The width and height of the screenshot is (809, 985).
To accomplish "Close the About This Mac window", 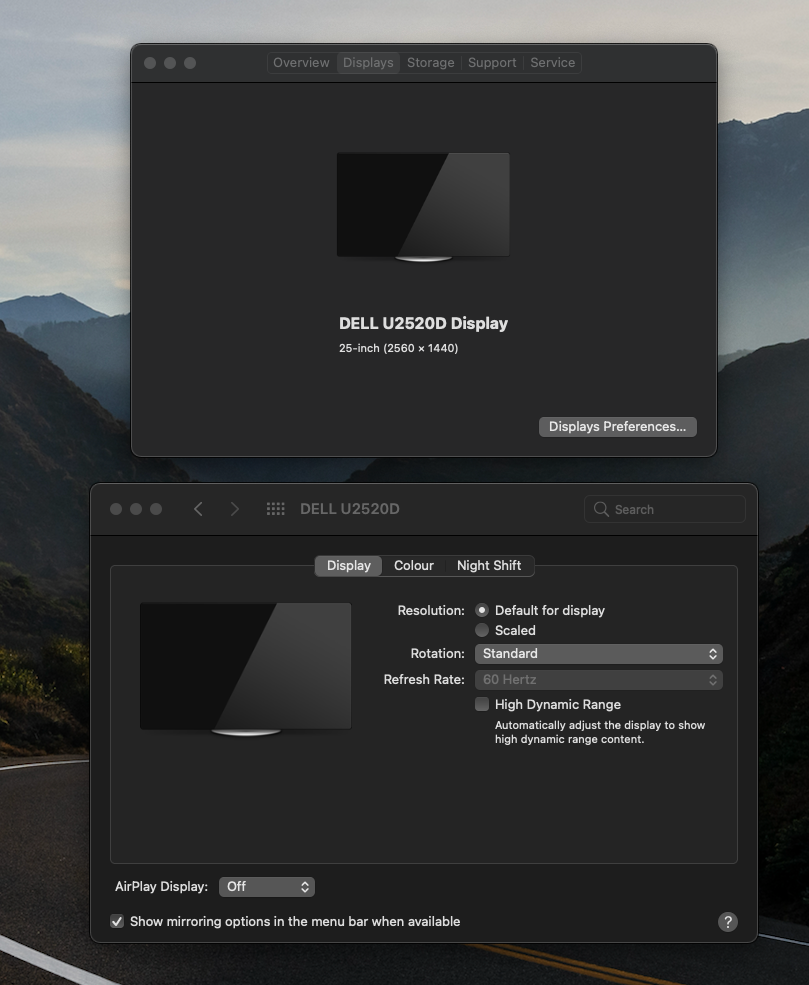I will 149,63.
